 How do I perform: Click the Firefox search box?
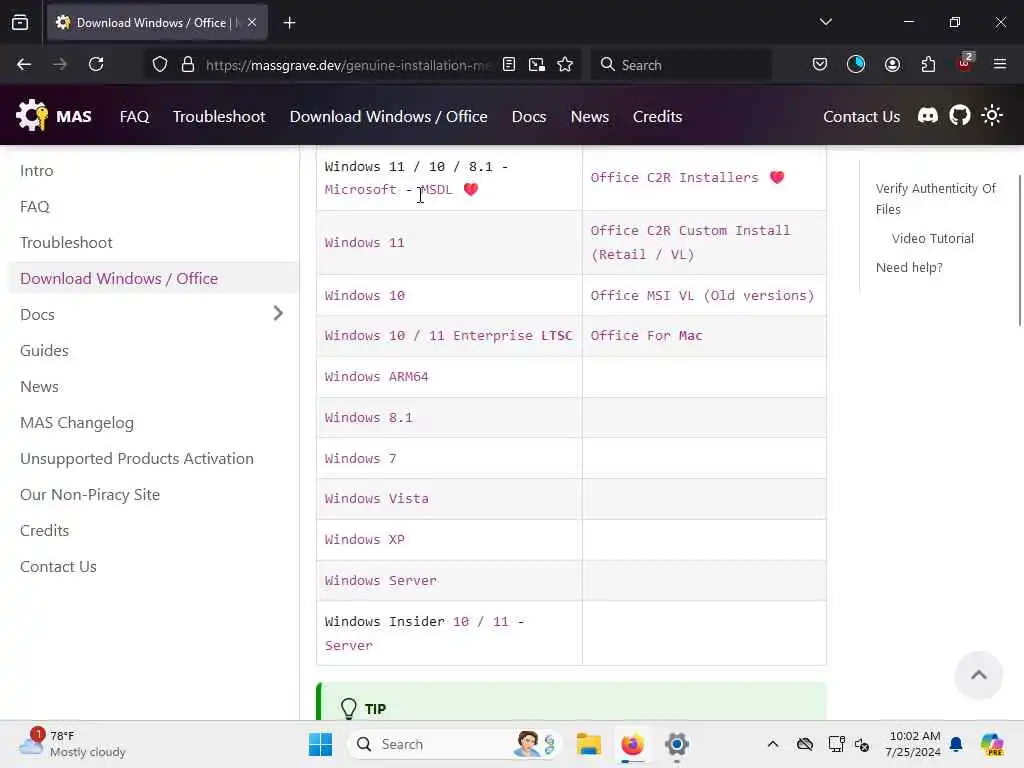coord(681,64)
